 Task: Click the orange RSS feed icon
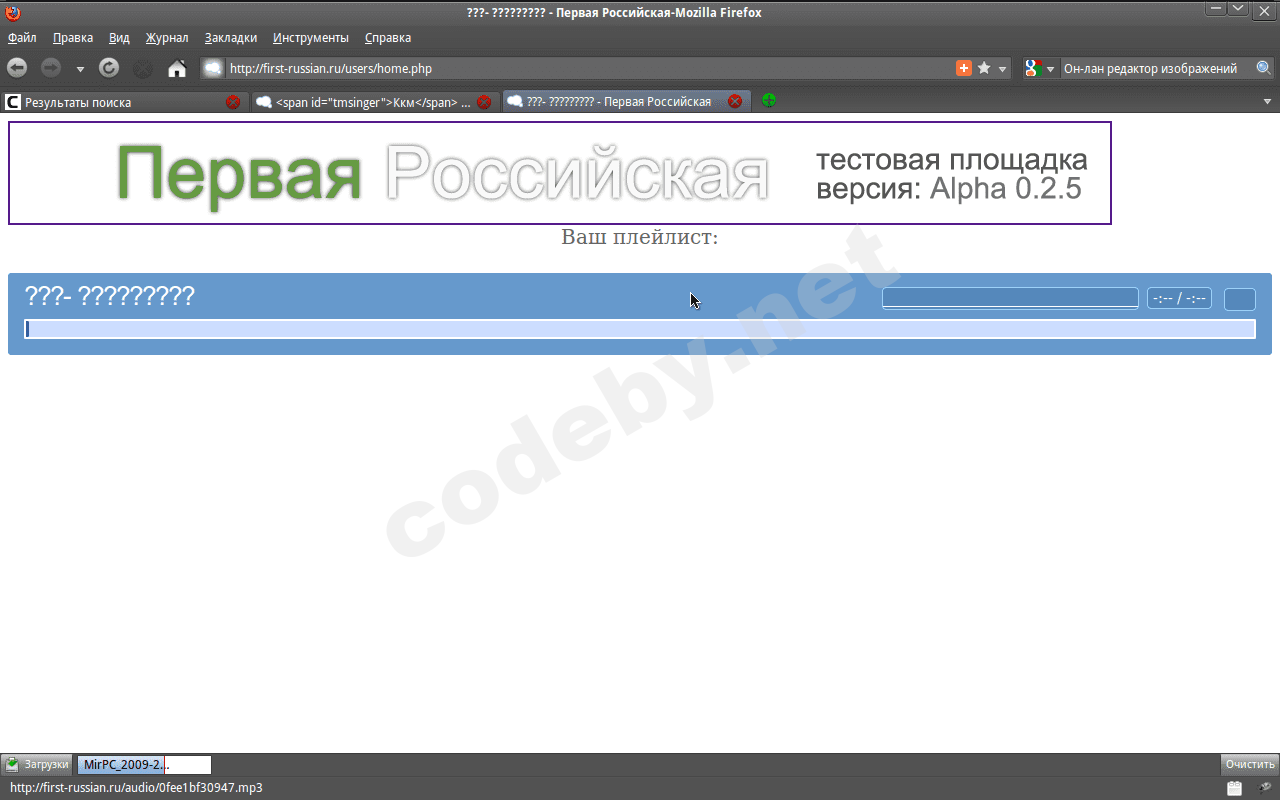coord(964,68)
